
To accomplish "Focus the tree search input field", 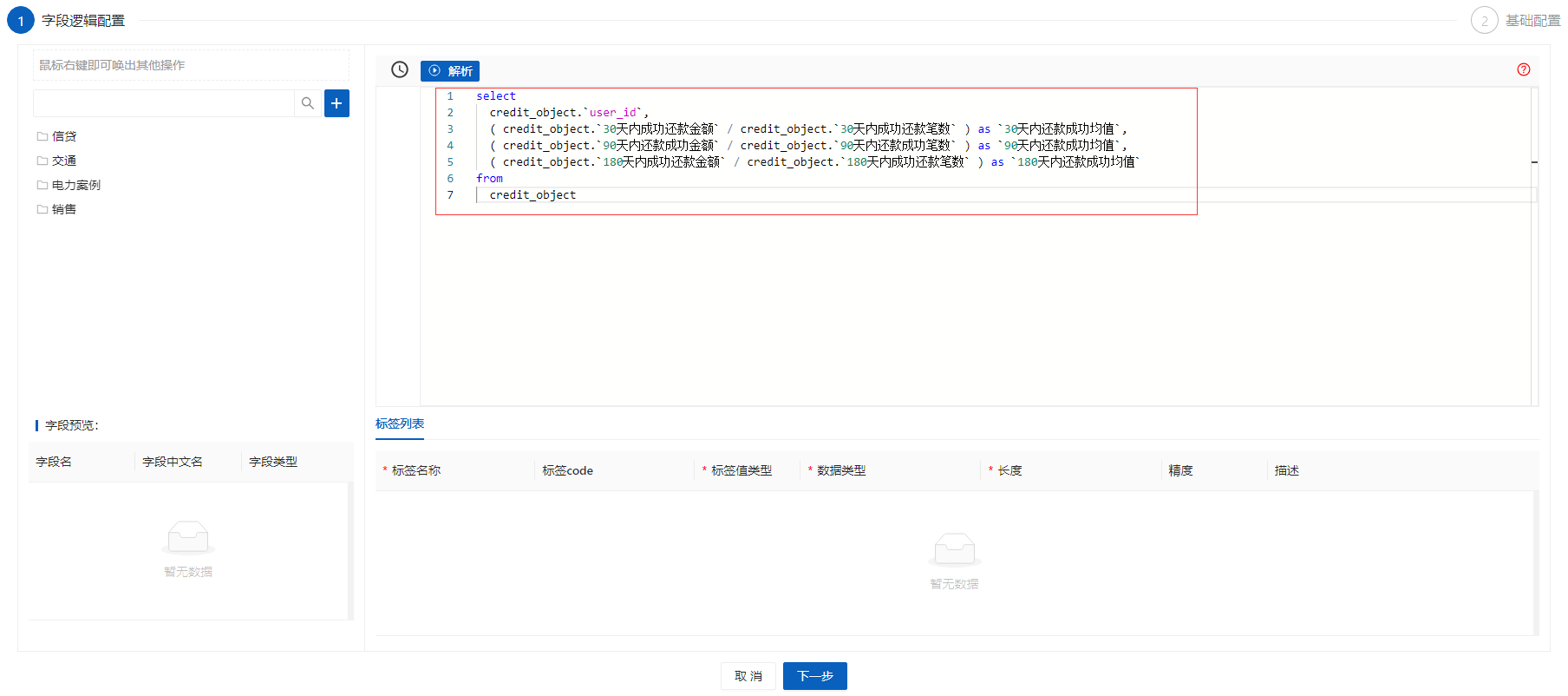I will click(x=164, y=103).
